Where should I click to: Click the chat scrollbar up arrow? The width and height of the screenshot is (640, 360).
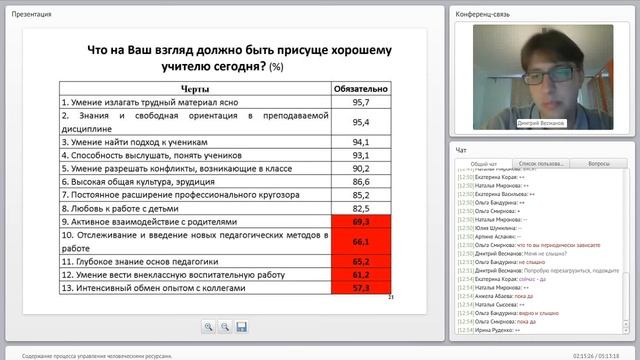point(626,324)
